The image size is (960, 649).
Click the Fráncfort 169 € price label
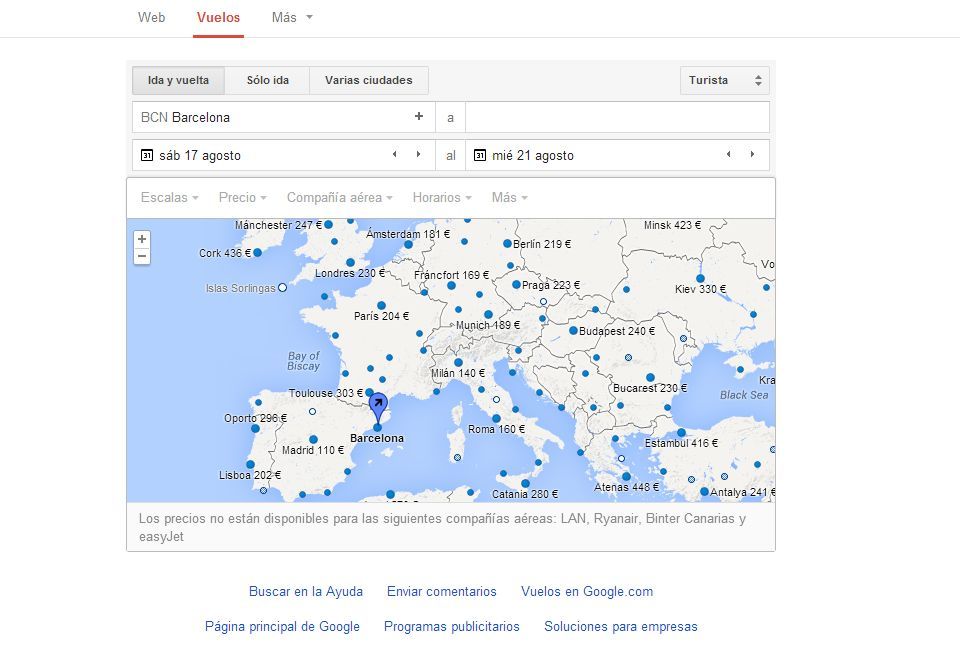pyautogui.click(x=452, y=275)
